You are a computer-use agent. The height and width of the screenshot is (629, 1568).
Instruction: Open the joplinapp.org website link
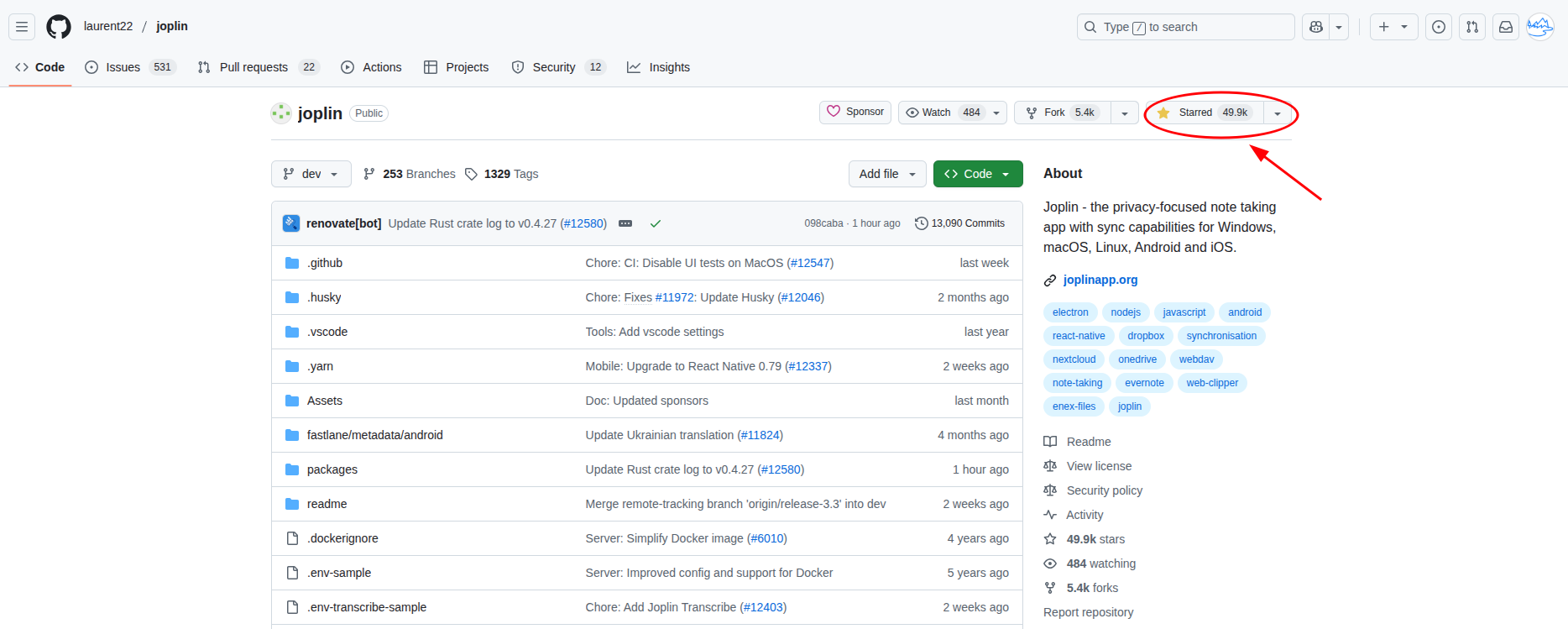(1100, 280)
